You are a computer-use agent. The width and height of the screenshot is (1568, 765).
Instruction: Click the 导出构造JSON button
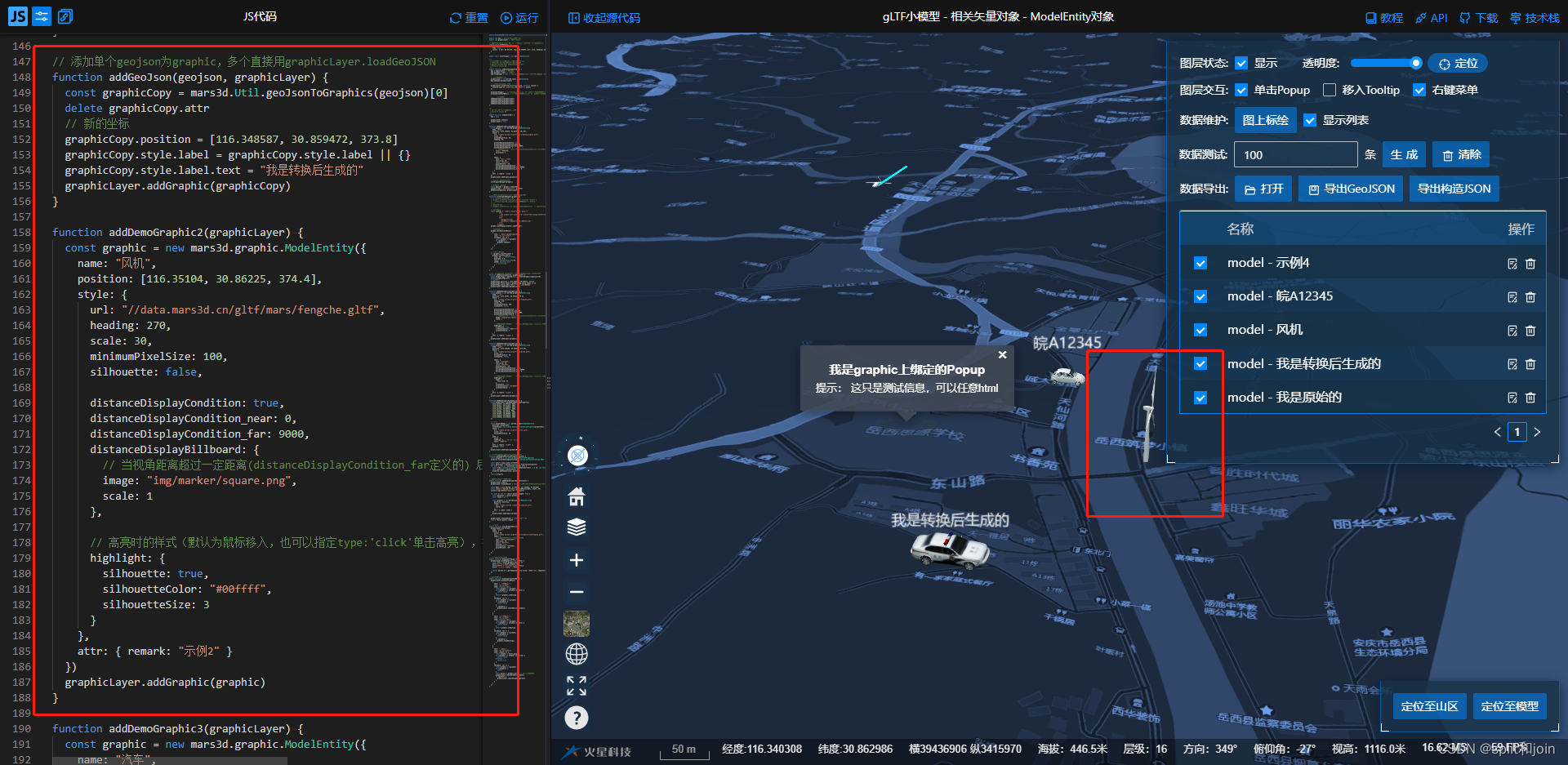[x=1454, y=189]
